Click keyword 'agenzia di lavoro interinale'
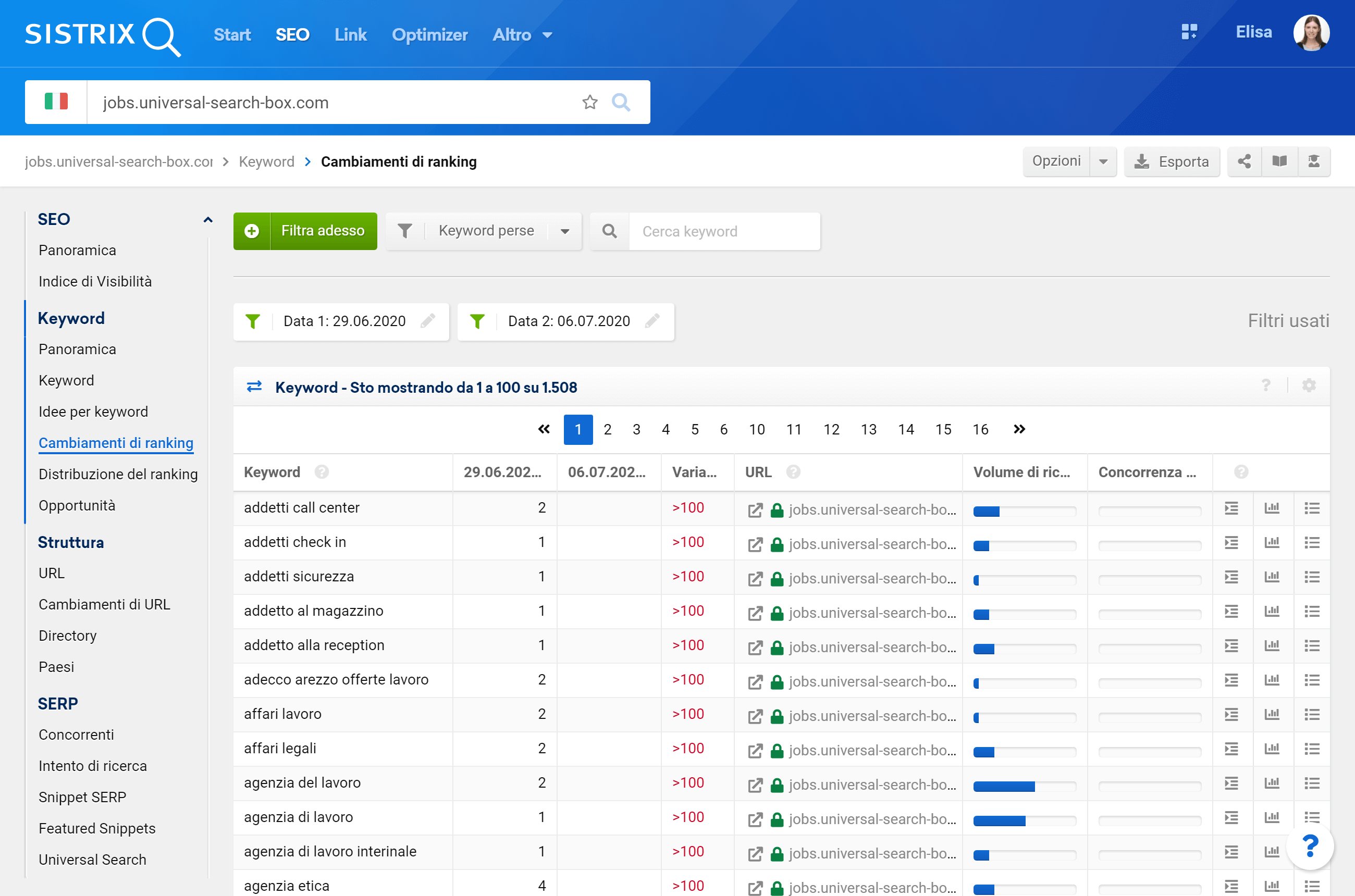1355x896 pixels. (330, 851)
